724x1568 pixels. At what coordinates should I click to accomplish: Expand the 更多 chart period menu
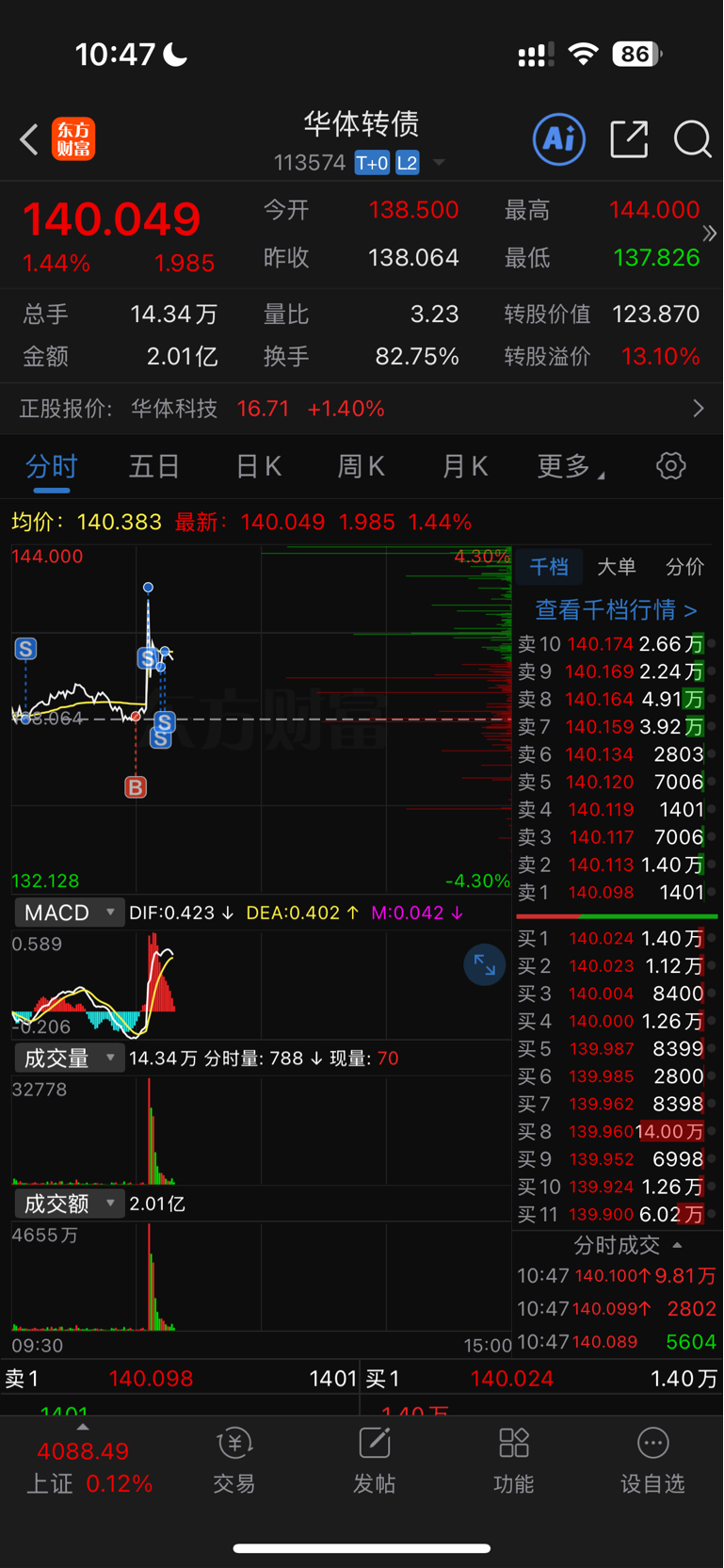click(571, 465)
